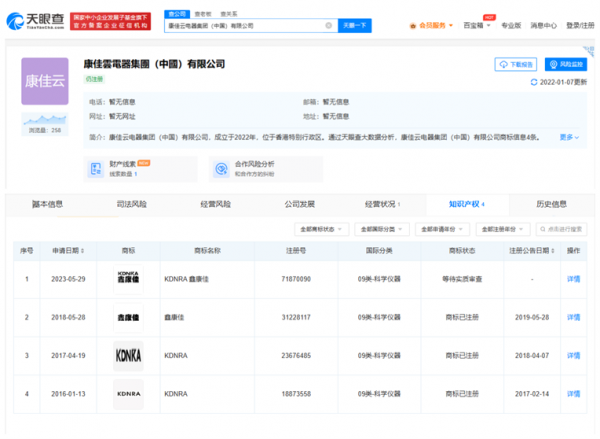600x439 pixels.
Task: Click the red official credit agency banner
Action: point(110,21)
